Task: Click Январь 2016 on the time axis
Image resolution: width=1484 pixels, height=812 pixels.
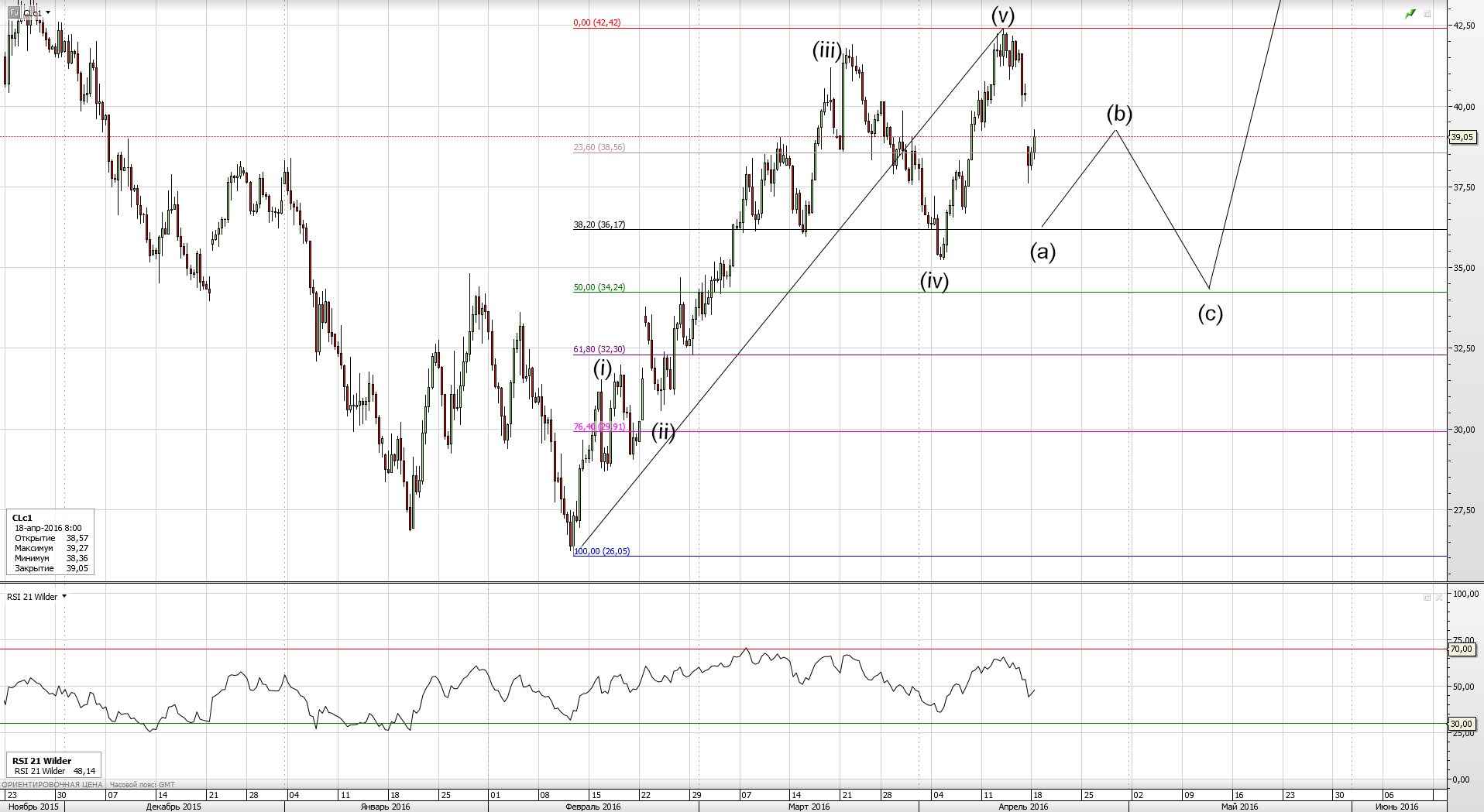Action: [x=385, y=807]
